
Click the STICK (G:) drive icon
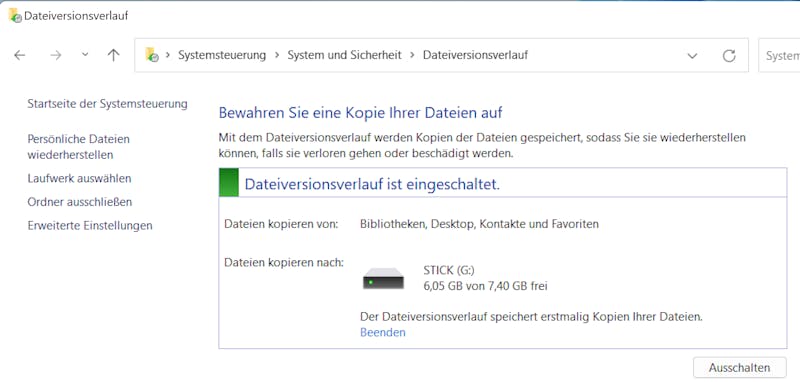click(384, 279)
